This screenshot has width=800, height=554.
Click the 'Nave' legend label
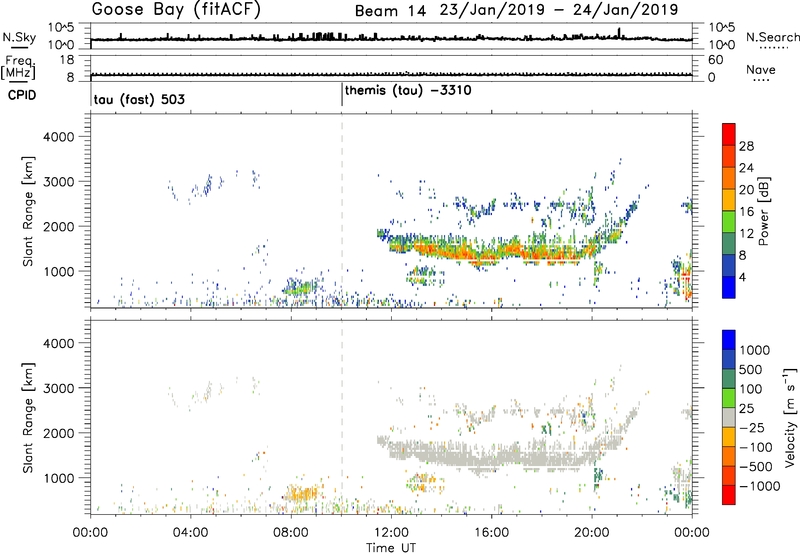point(761,69)
